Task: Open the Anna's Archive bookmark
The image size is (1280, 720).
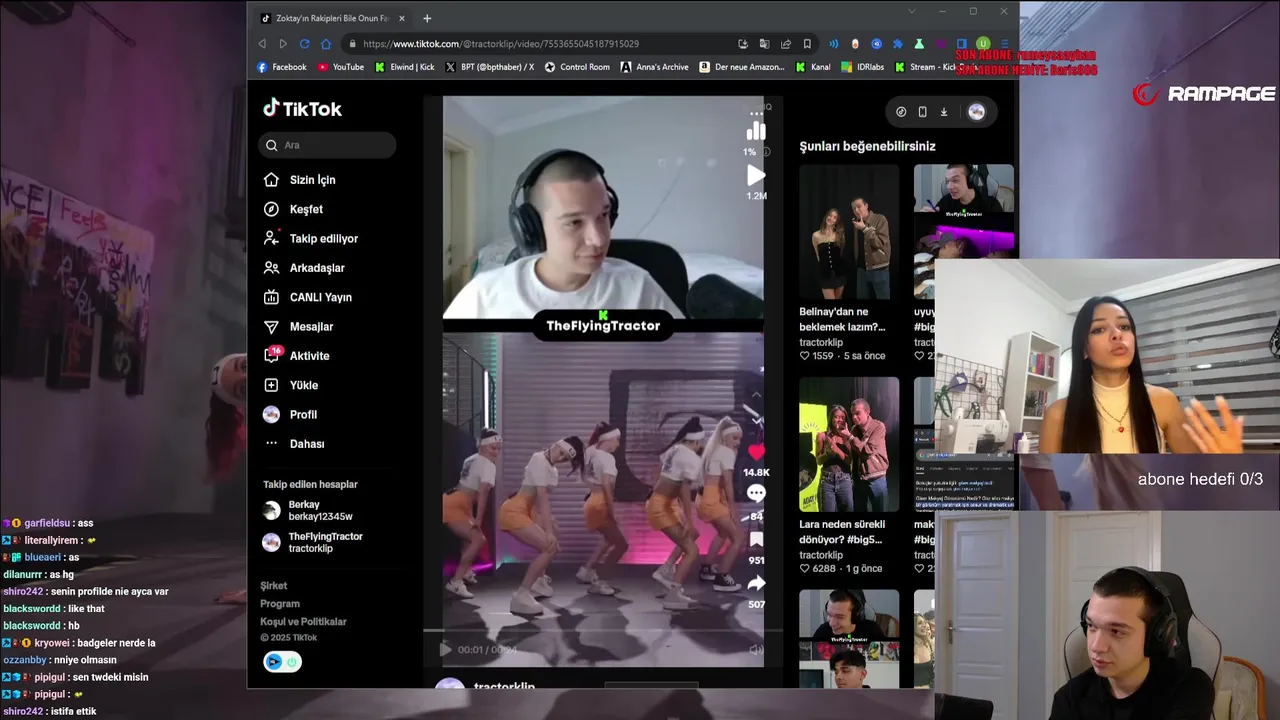Action: (655, 67)
